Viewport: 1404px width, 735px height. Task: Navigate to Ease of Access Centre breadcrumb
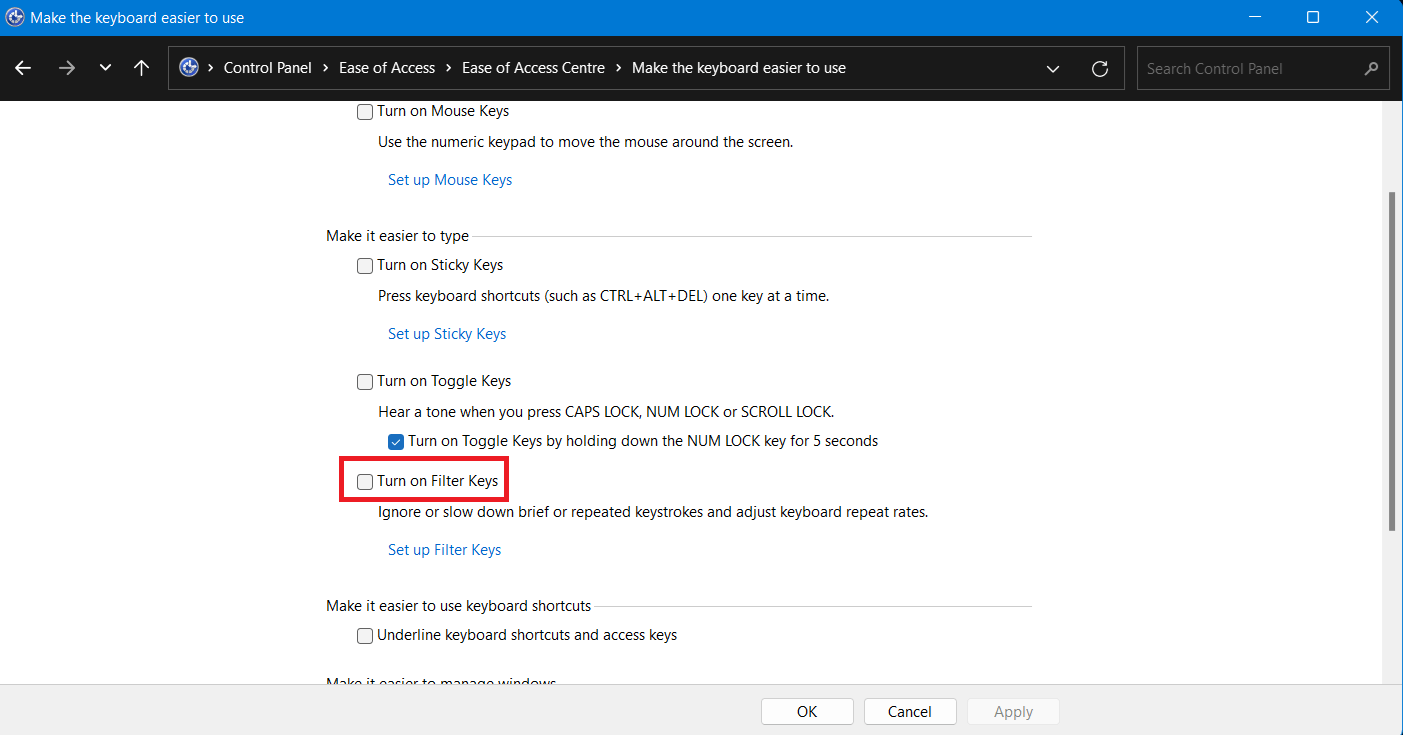533,67
